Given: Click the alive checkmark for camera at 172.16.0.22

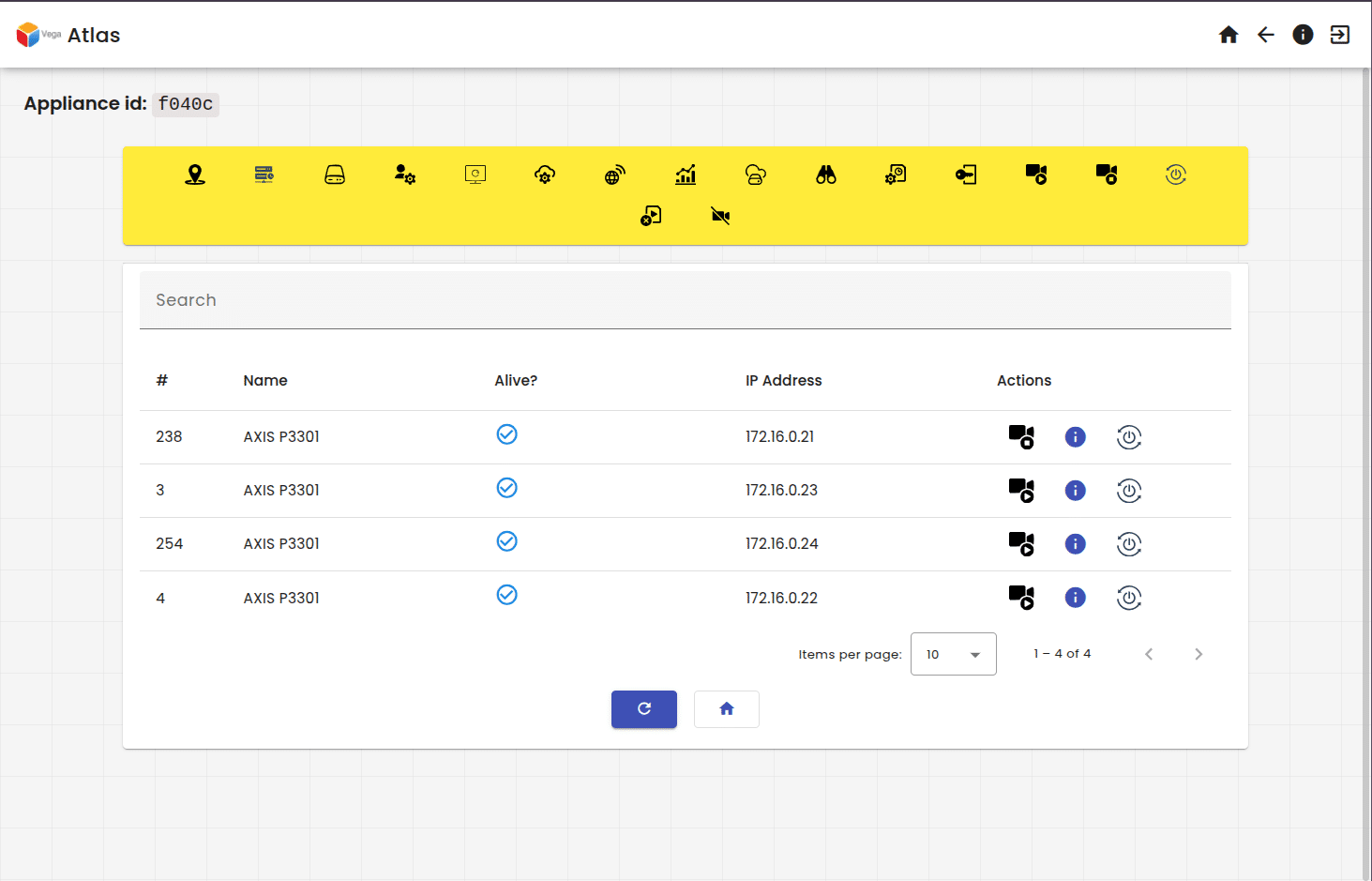Looking at the screenshot, I should (506, 595).
